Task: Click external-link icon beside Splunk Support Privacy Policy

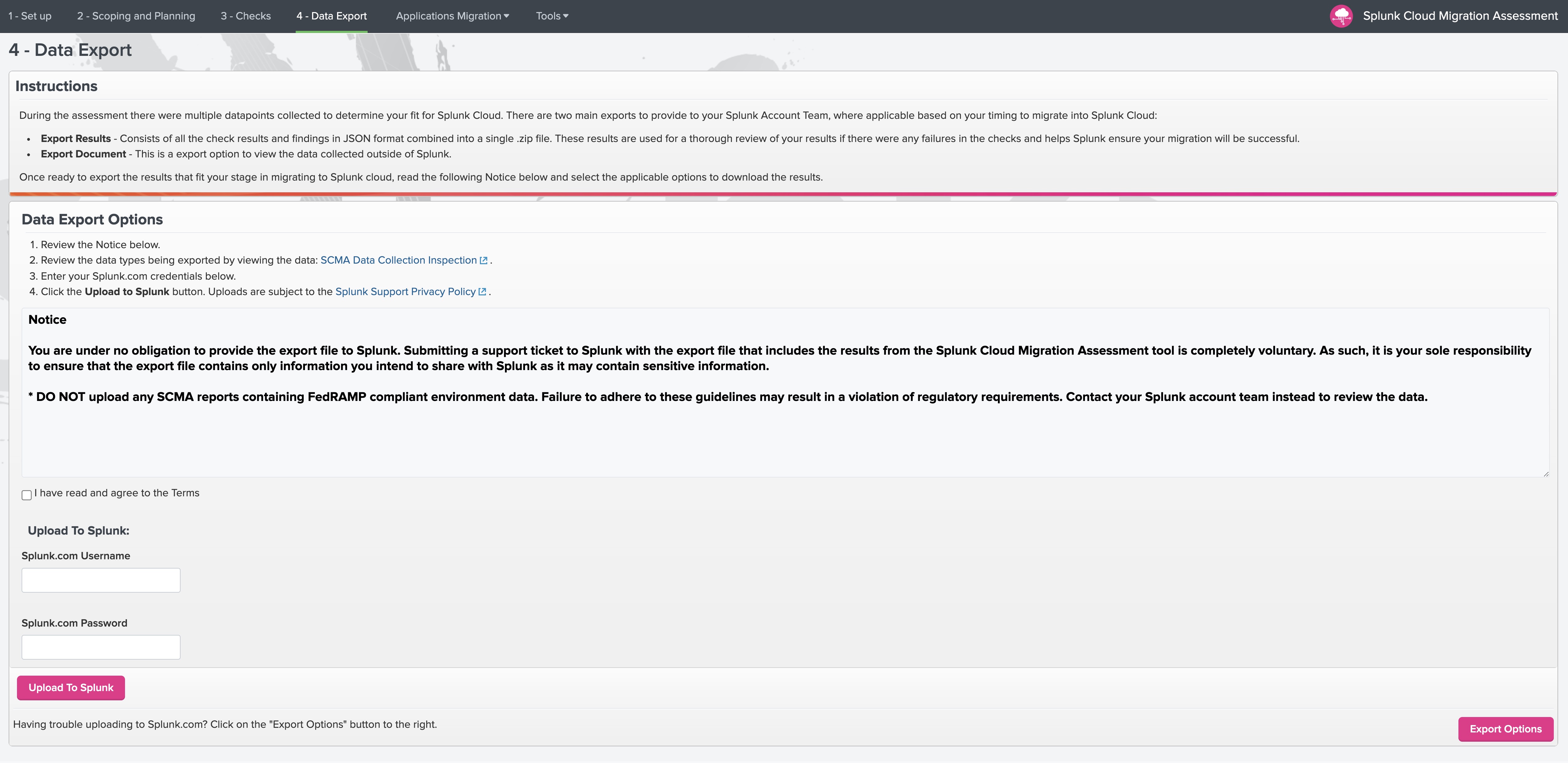Action: [x=483, y=292]
